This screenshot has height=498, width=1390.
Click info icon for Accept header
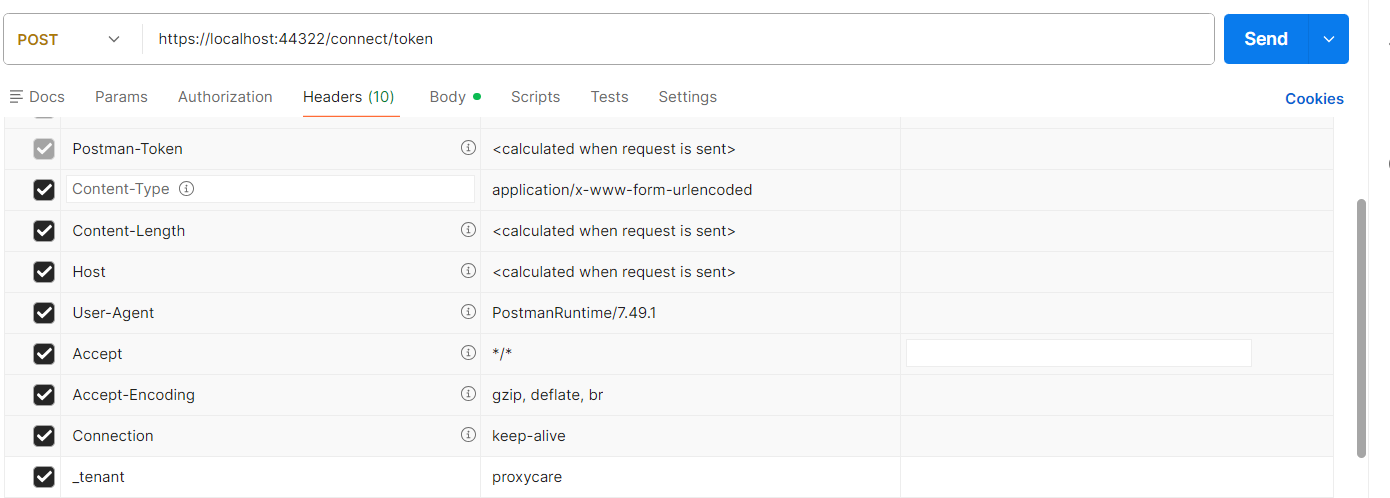(x=468, y=353)
